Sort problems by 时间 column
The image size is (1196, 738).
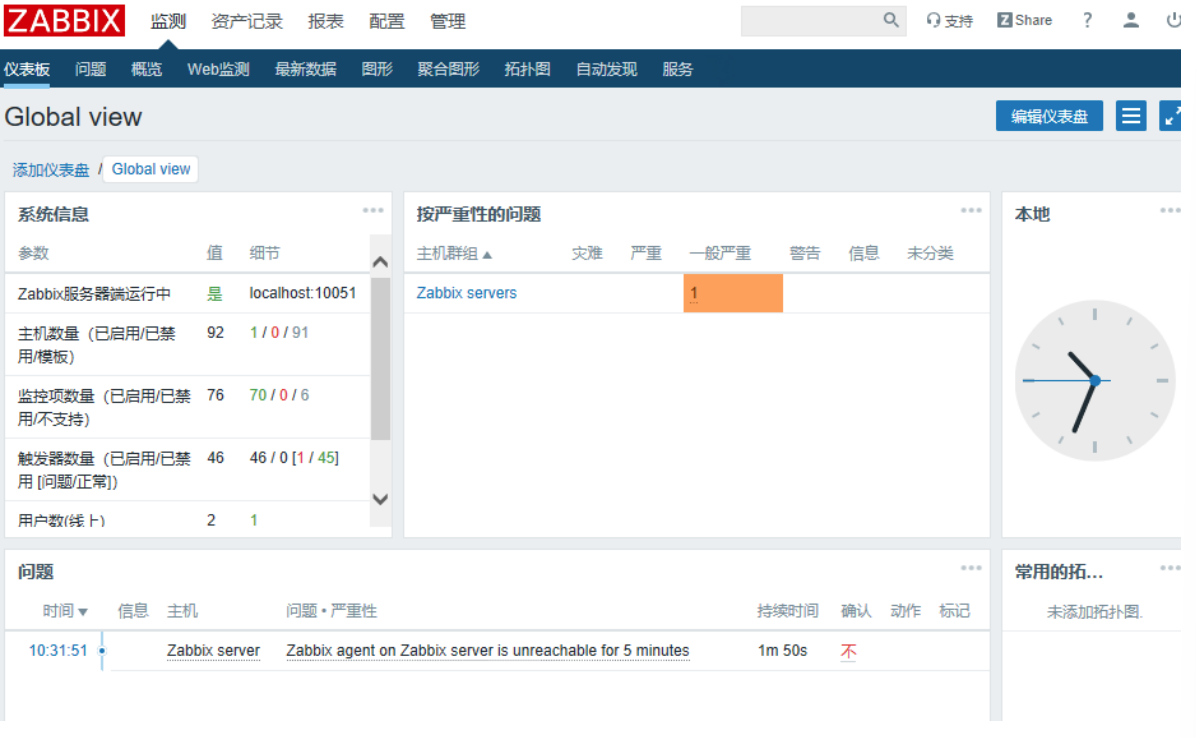click(65, 611)
